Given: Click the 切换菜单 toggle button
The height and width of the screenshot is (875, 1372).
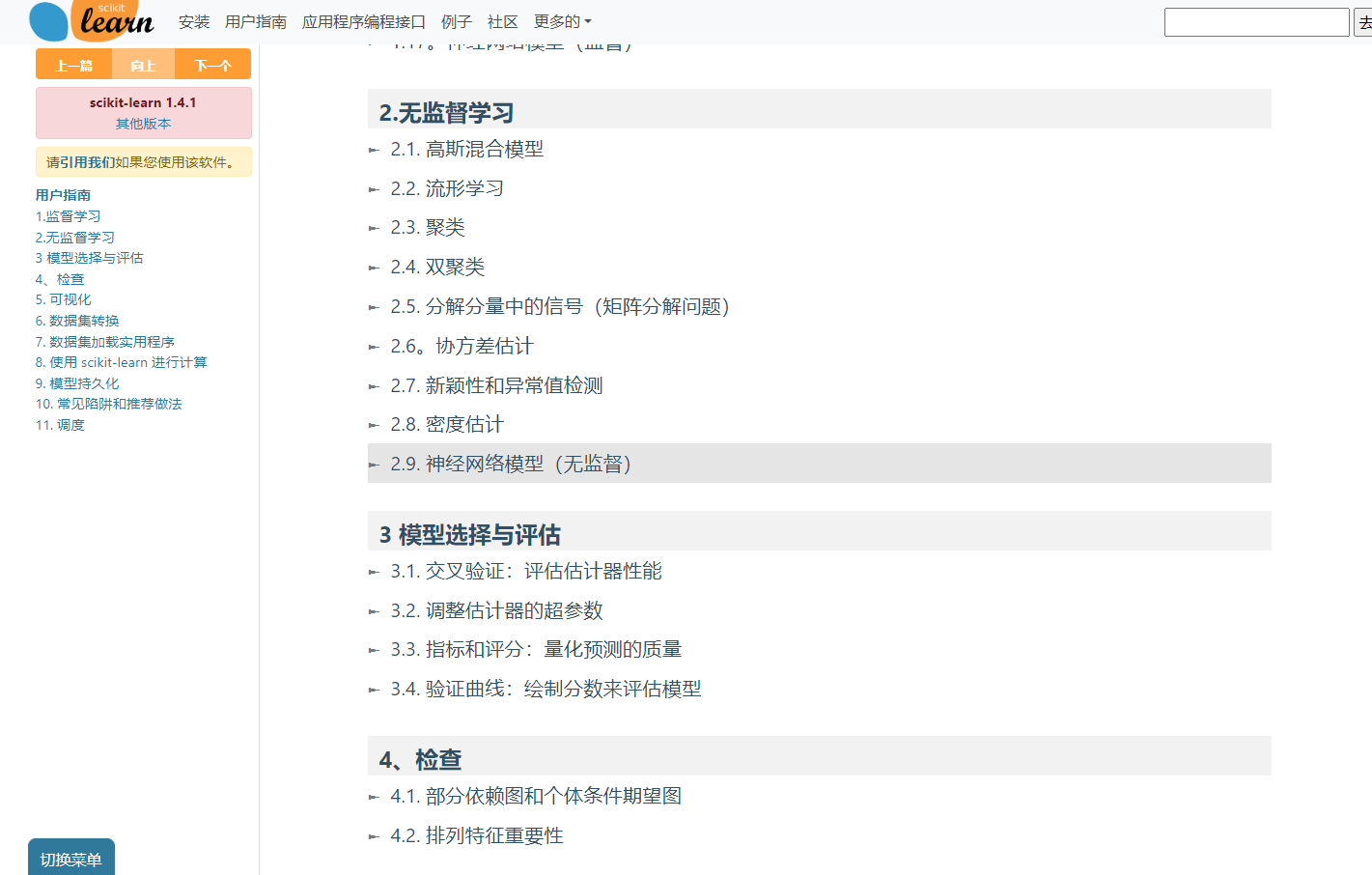Looking at the screenshot, I should 71,858.
